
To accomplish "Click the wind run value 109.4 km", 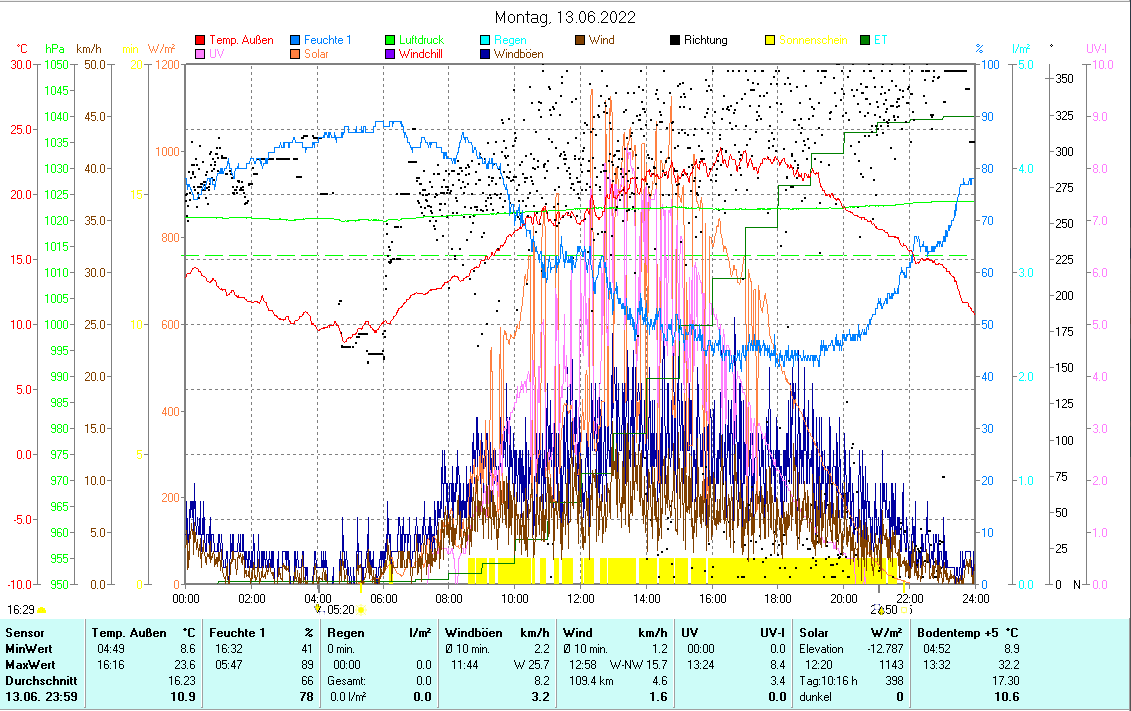I will (591, 681).
